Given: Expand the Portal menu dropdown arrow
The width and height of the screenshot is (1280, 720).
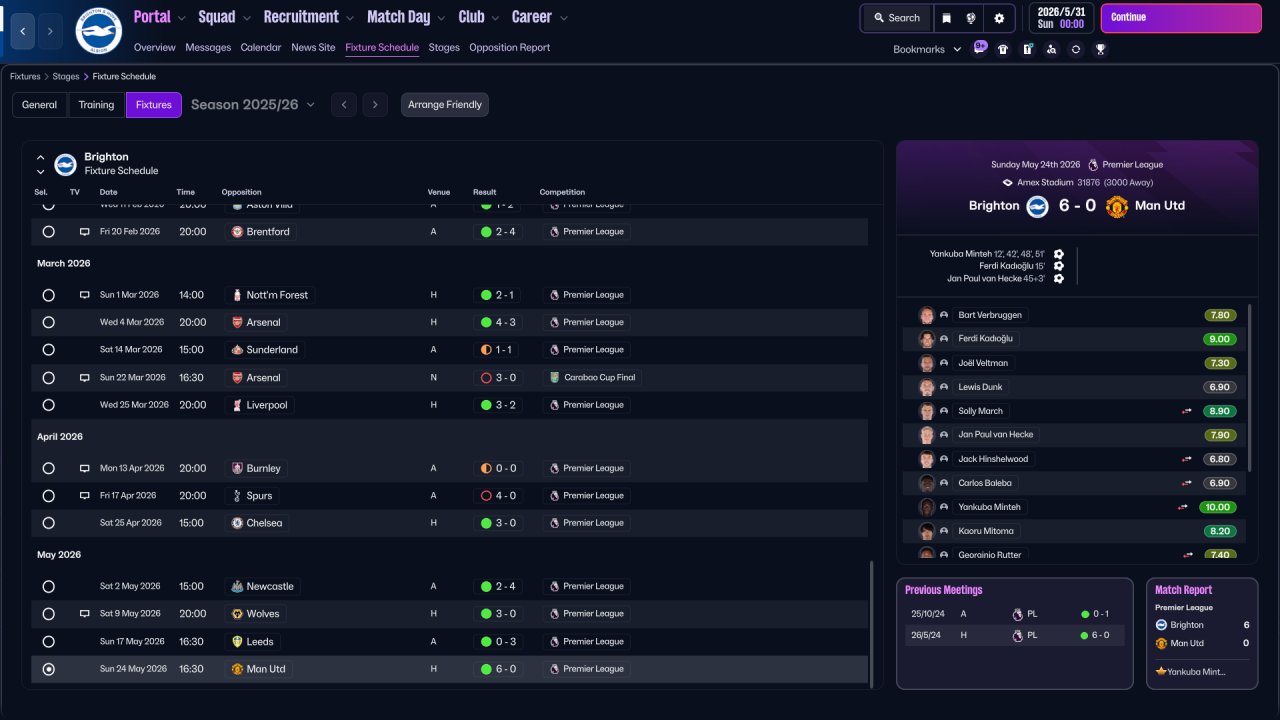Looking at the screenshot, I should (x=181, y=18).
